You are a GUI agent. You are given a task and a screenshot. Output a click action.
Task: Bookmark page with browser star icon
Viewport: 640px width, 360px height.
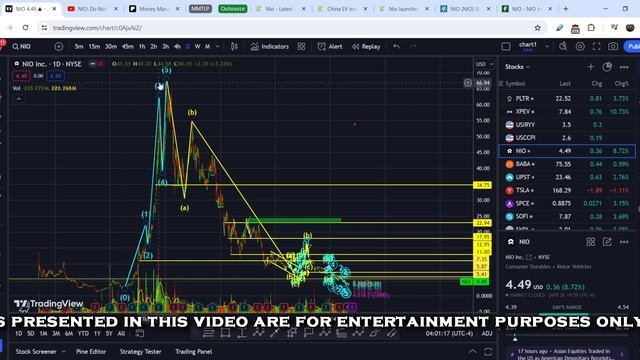538,28
